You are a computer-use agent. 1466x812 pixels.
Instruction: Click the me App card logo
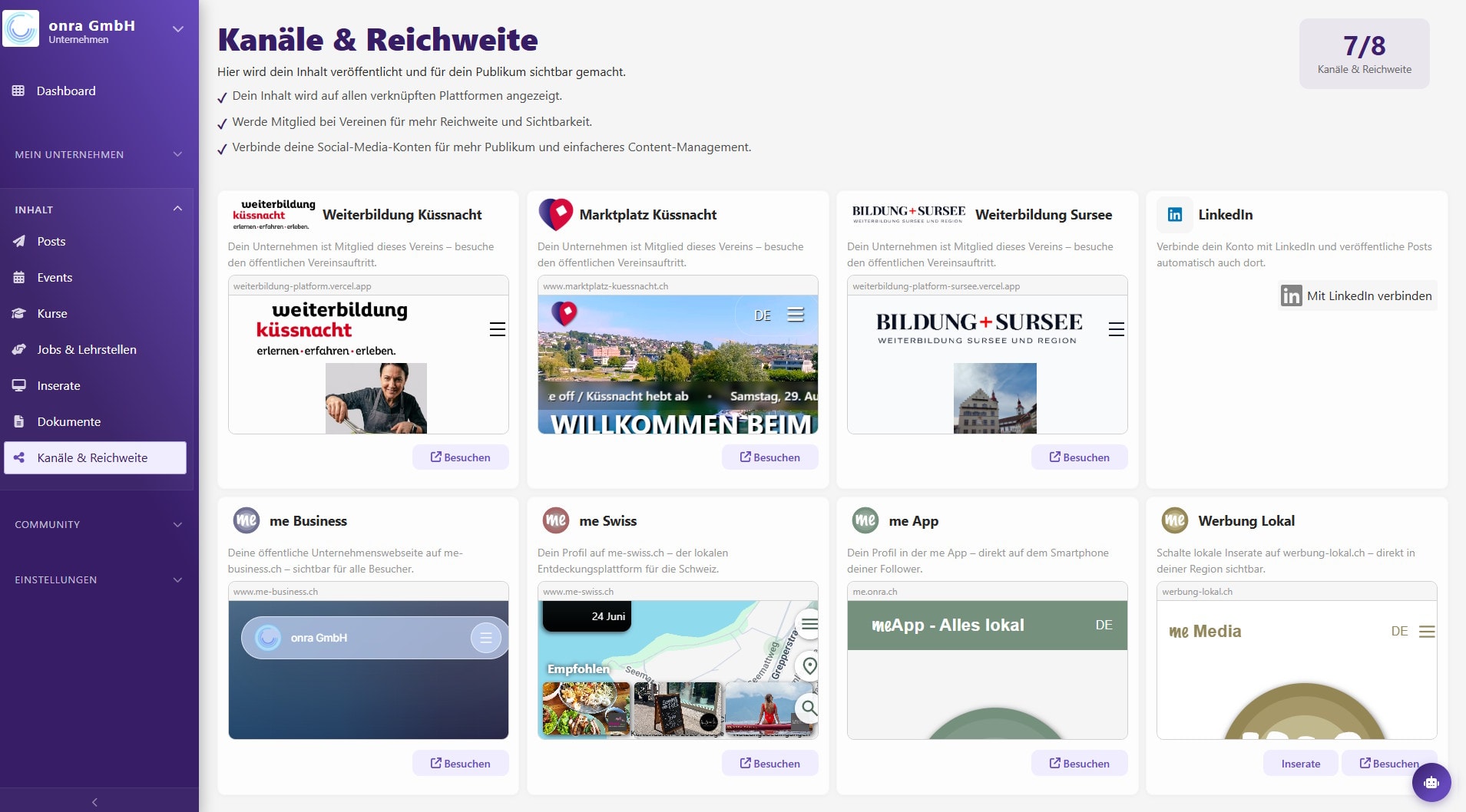pos(865,520)
